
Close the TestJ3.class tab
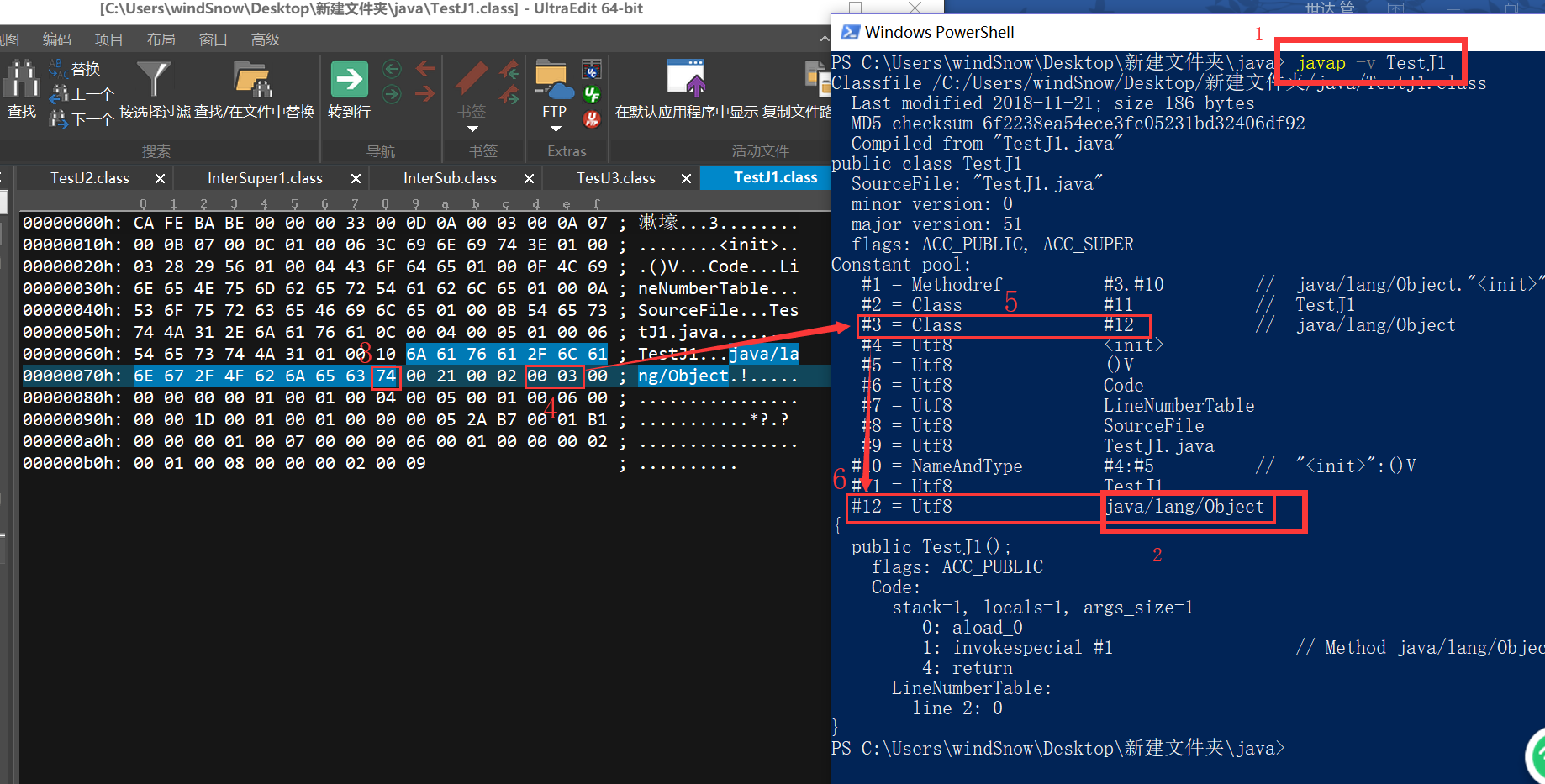click(x=686, y=178)
